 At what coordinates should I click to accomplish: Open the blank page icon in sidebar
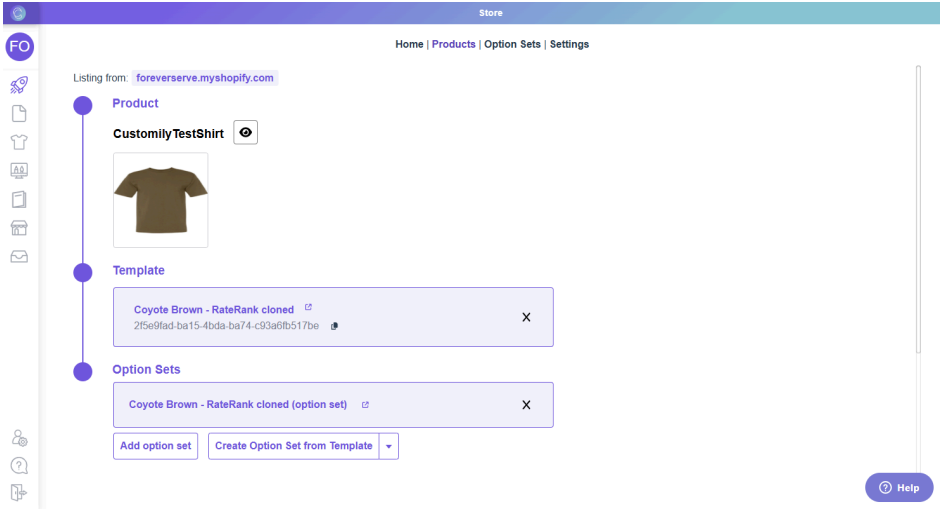[x=19, y=114]
